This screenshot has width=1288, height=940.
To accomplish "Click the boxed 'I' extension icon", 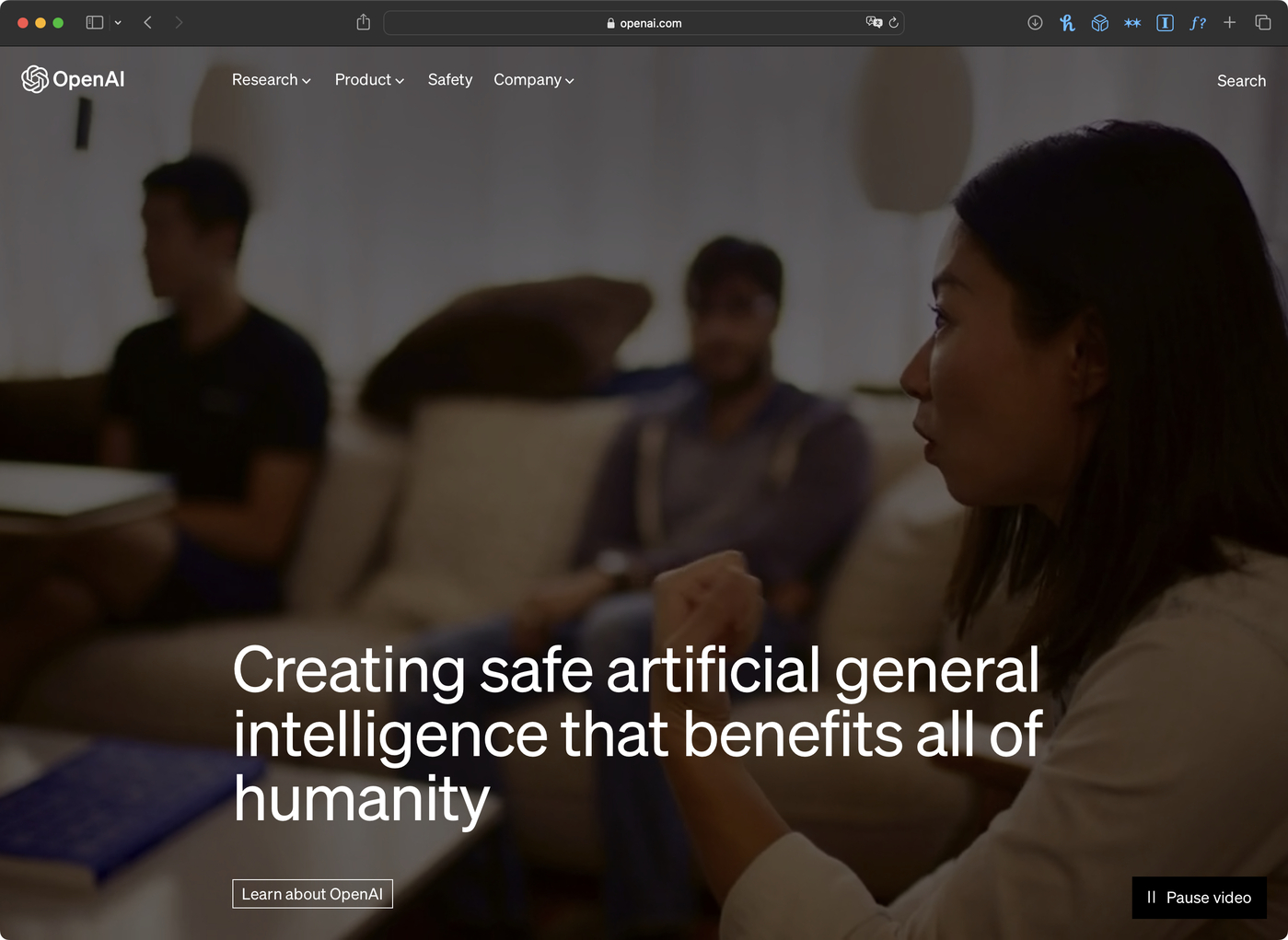I will click(1165, 22).
